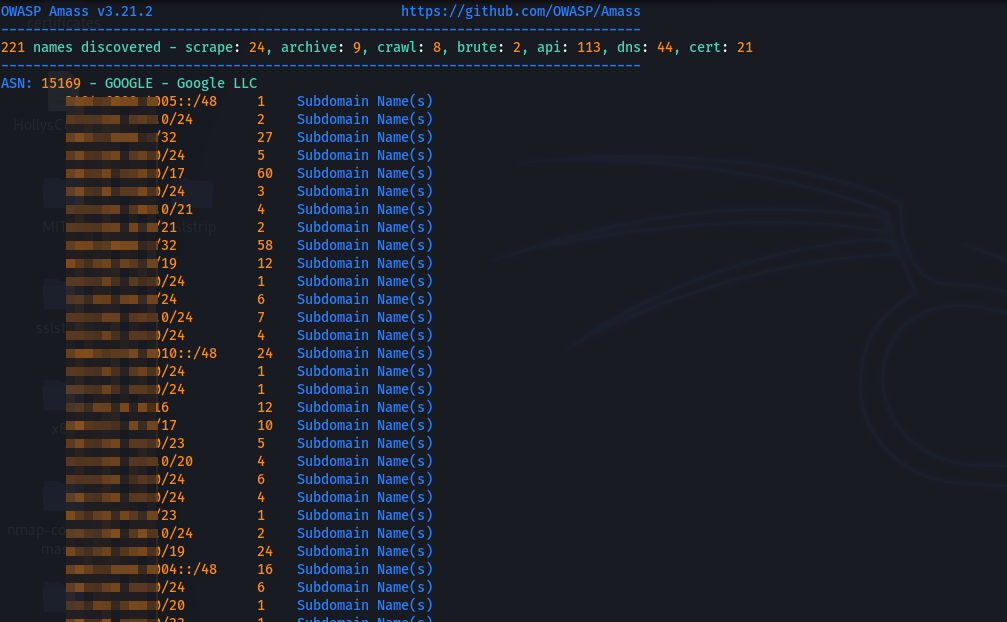Click the 'archive: 9' statistic
The image size is (1007, 622).
(320, 47)
